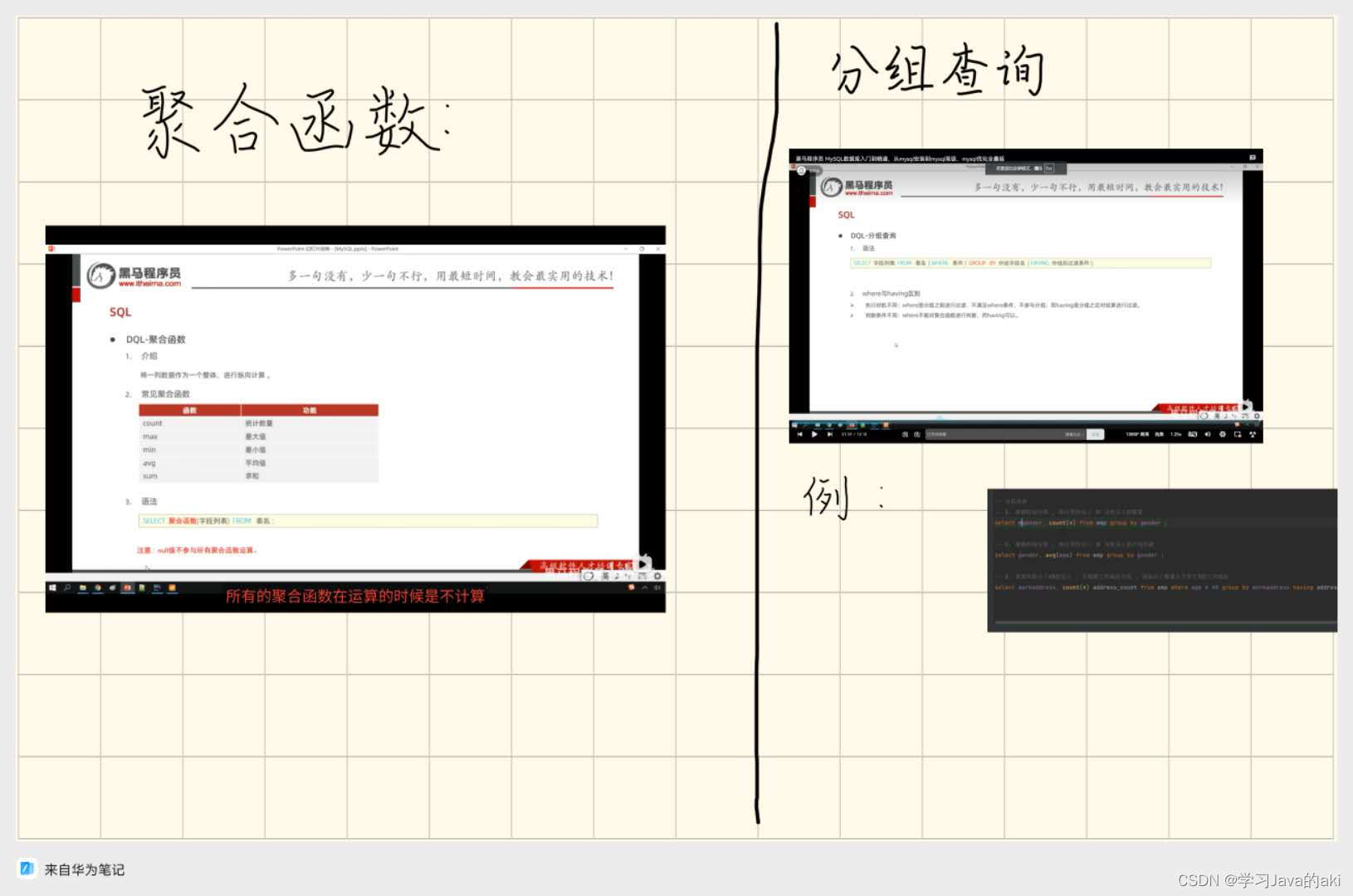The image size is (1353, 896).
Task: Click the red subtitle text under left video
Action: coord(355,596)
